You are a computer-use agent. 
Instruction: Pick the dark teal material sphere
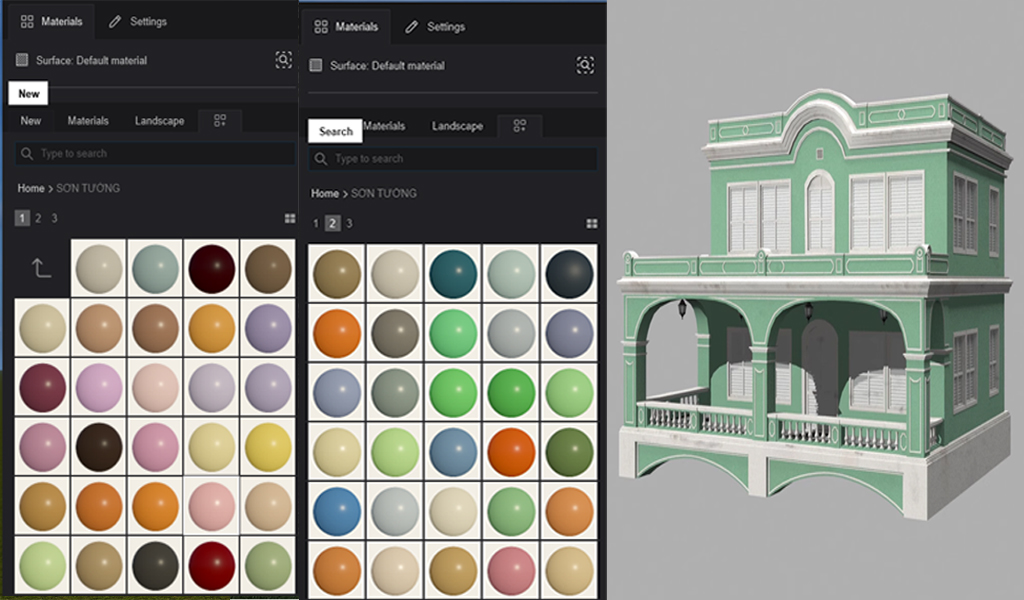click(453, 273)
